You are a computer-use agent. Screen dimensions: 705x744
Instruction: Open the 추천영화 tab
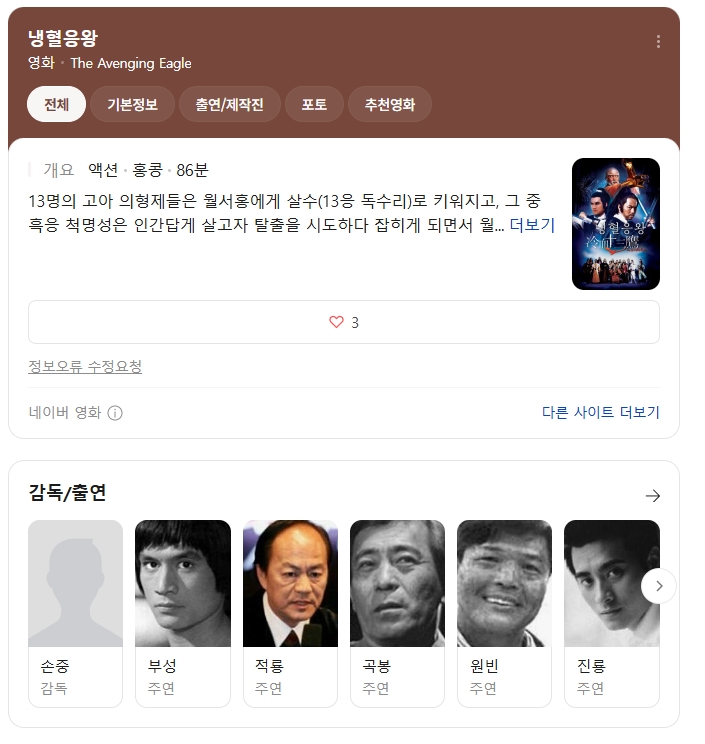point(390,104)
